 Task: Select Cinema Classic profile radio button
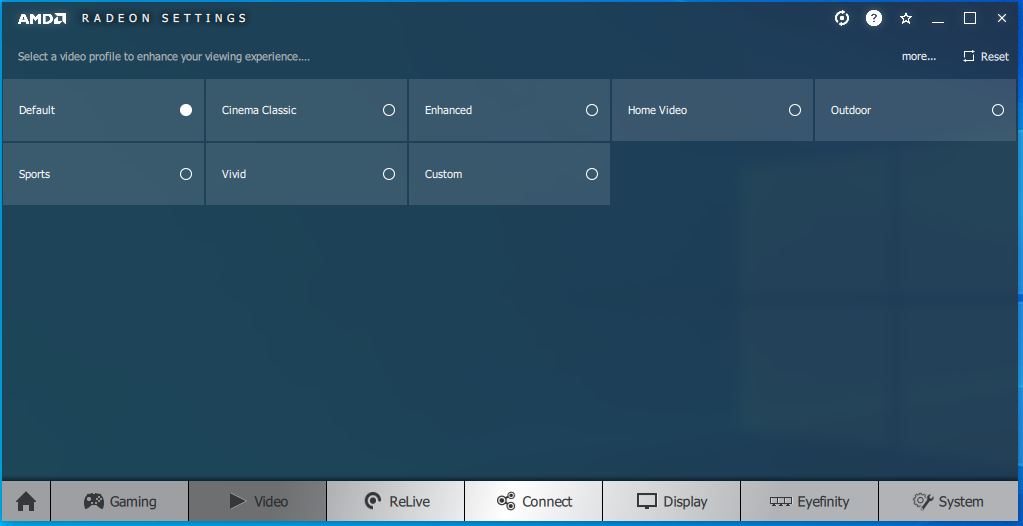[x=389, y=110]
